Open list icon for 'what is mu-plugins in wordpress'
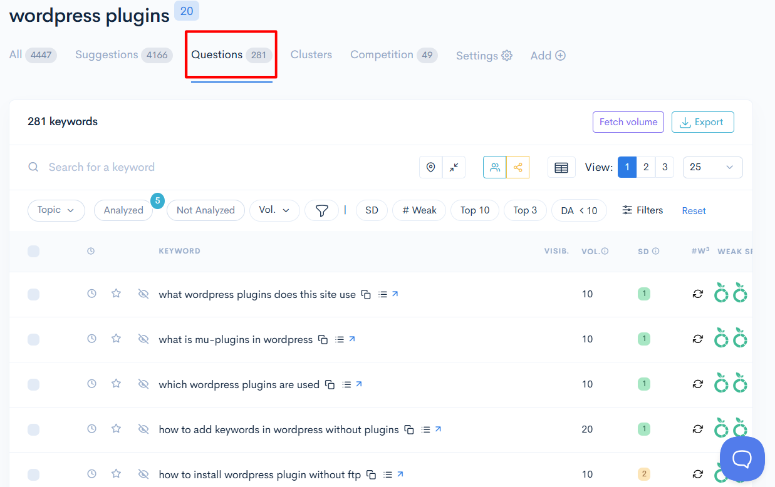 (339, 340)
